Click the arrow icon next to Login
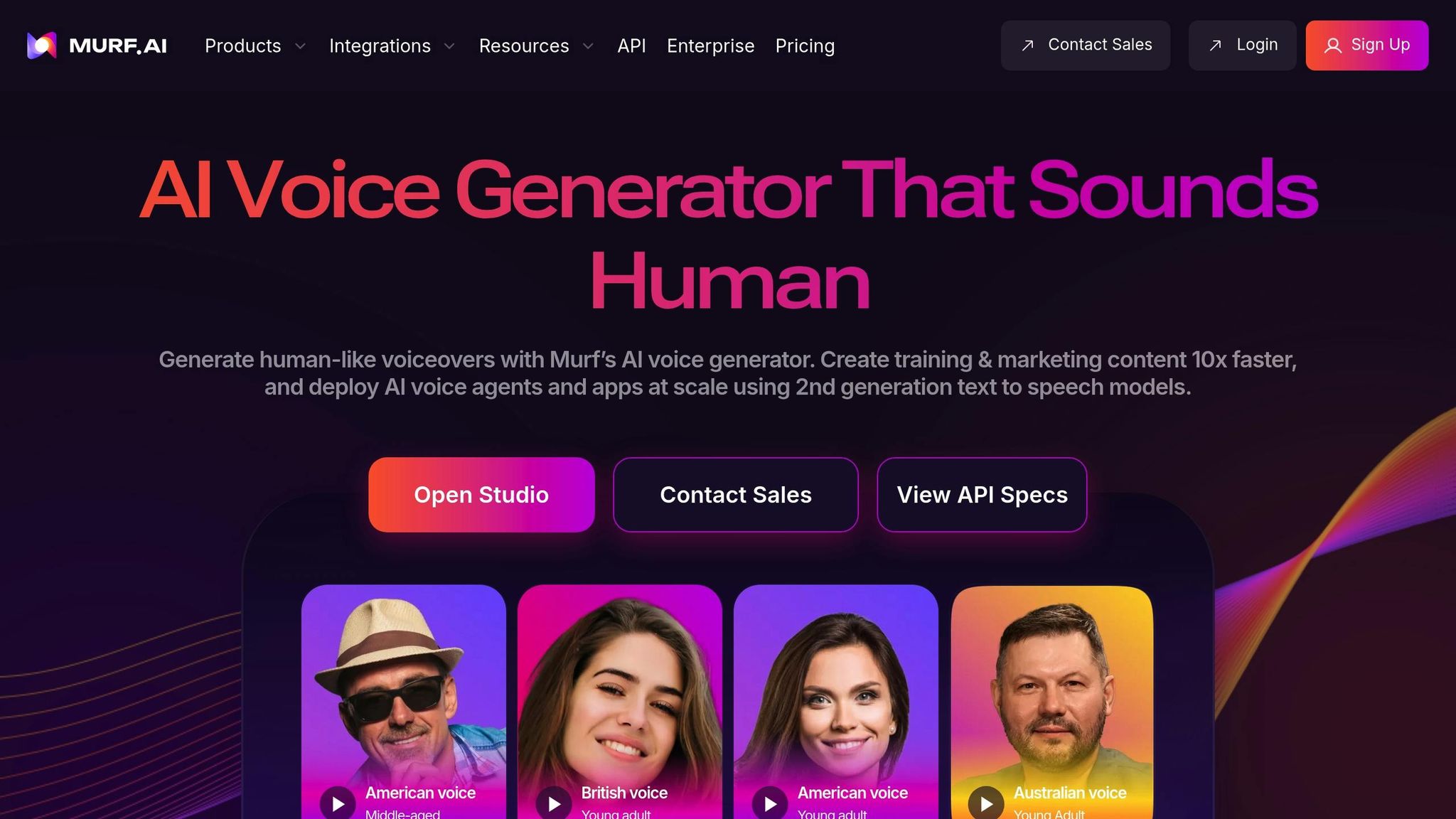Screen dimensions: 1456x819 1216,45
